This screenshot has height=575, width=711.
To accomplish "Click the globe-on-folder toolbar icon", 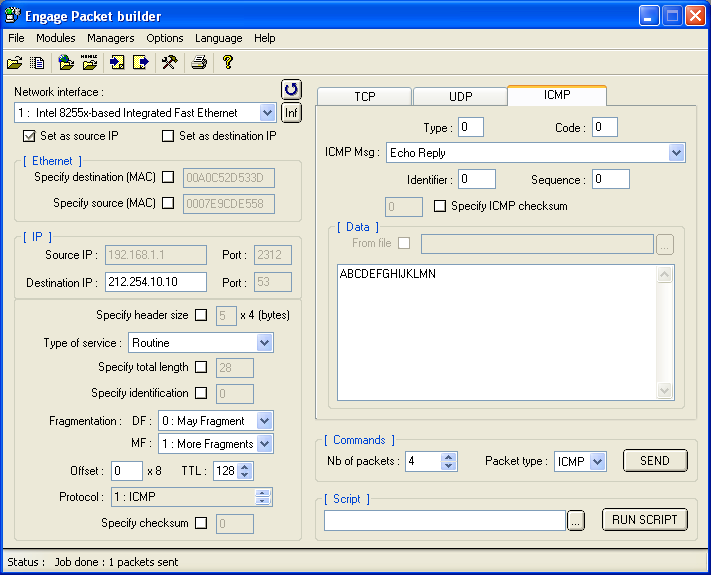I will (66, 62).
